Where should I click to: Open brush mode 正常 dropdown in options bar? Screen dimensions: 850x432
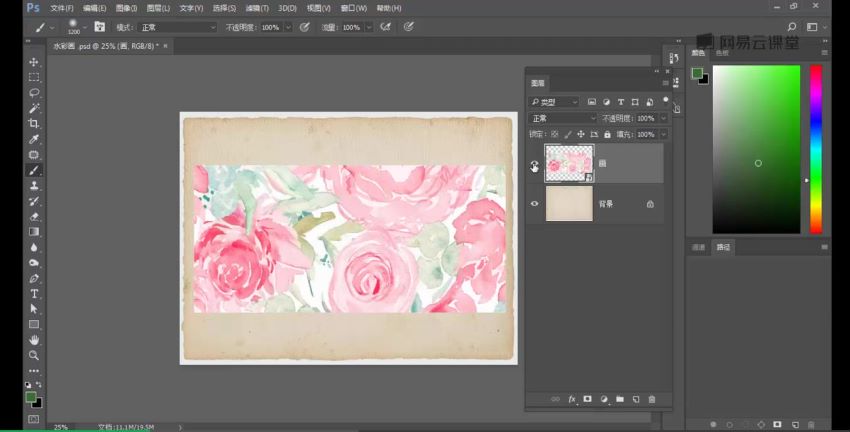click(177, 27)
